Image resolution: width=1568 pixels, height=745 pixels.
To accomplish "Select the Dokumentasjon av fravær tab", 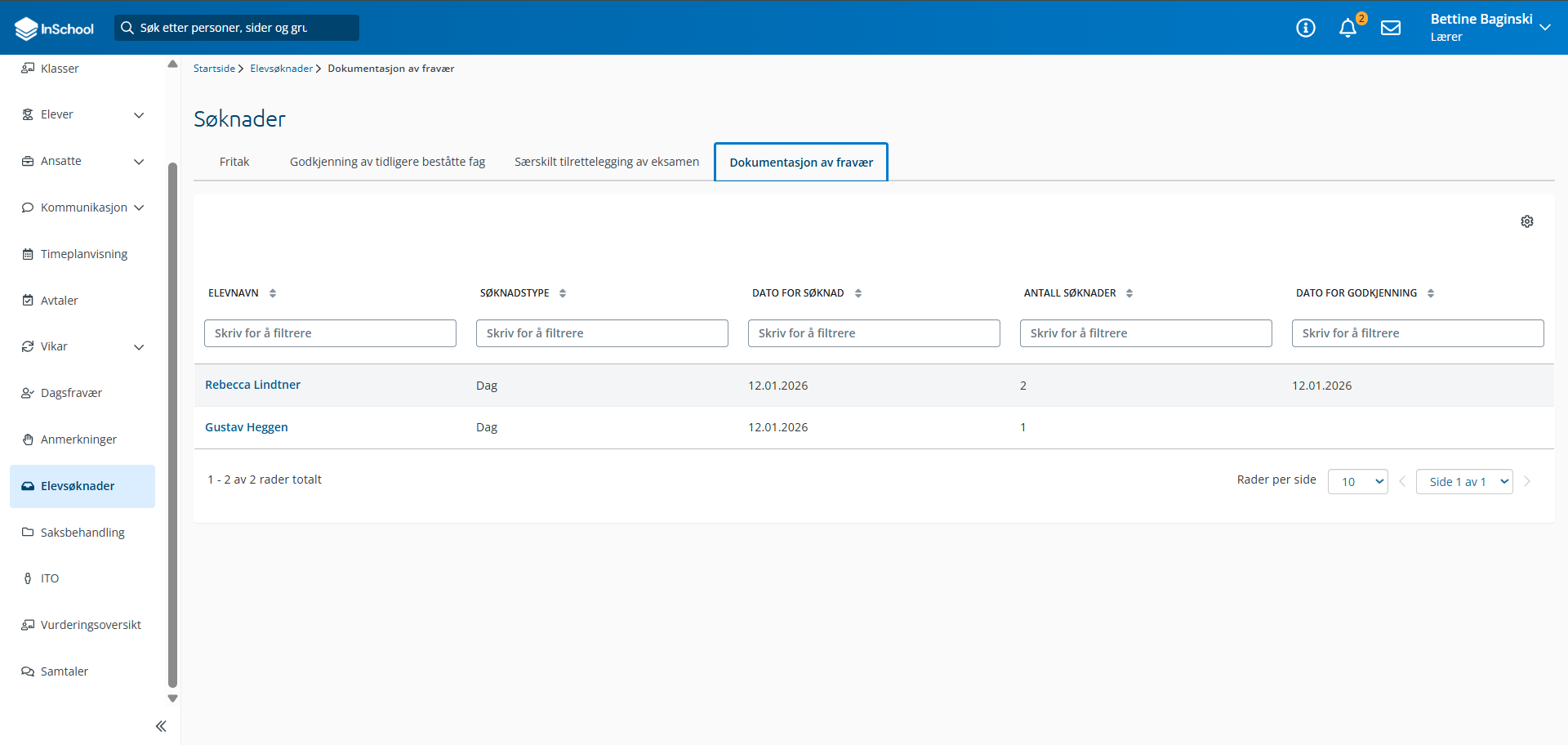I will tap(801, 163).
